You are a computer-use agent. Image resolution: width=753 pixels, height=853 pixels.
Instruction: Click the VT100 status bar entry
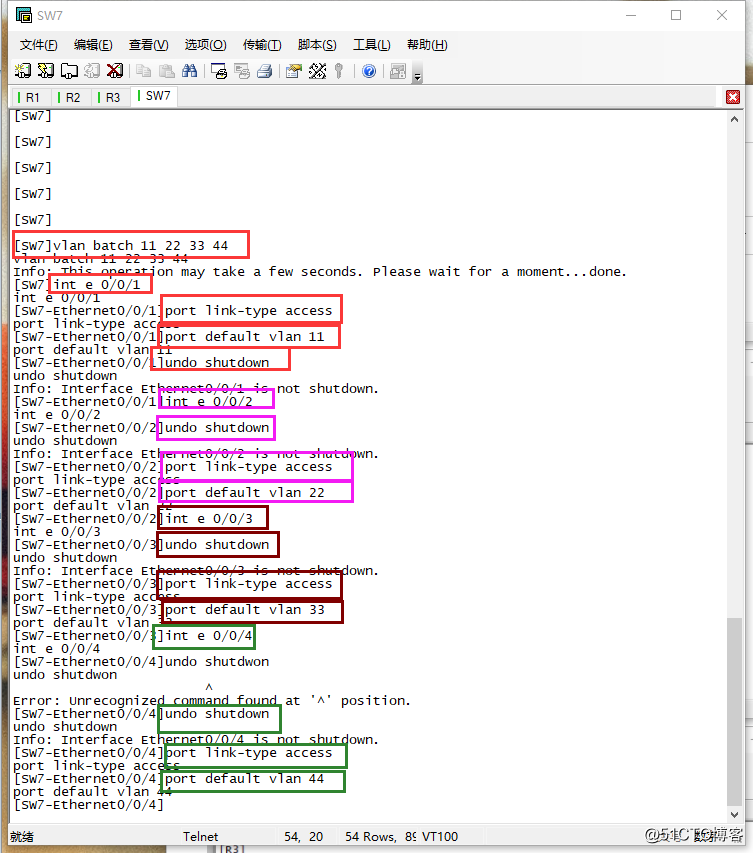click(x=440, y=836)
